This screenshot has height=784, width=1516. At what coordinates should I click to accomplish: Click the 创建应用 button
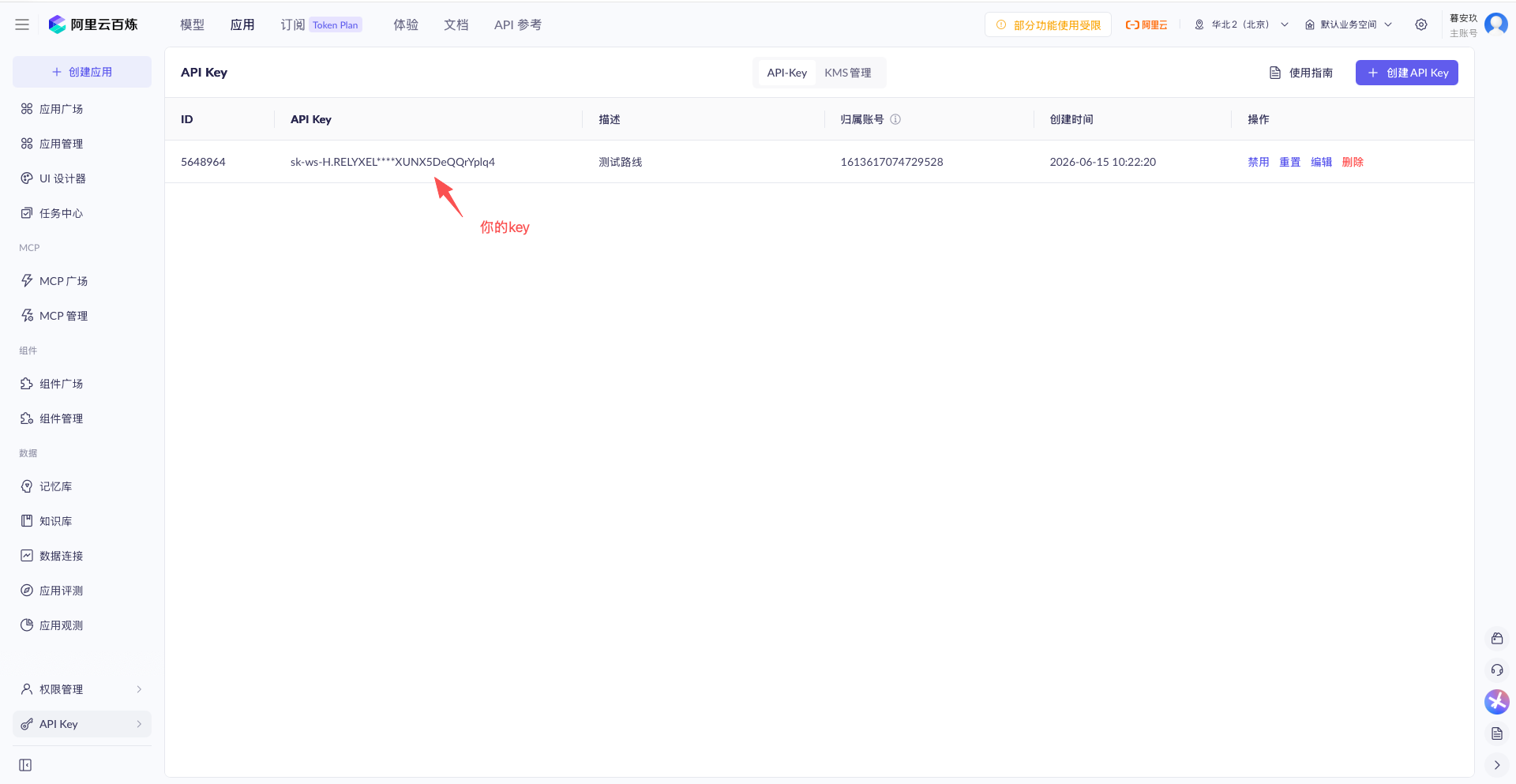point(82,72)
